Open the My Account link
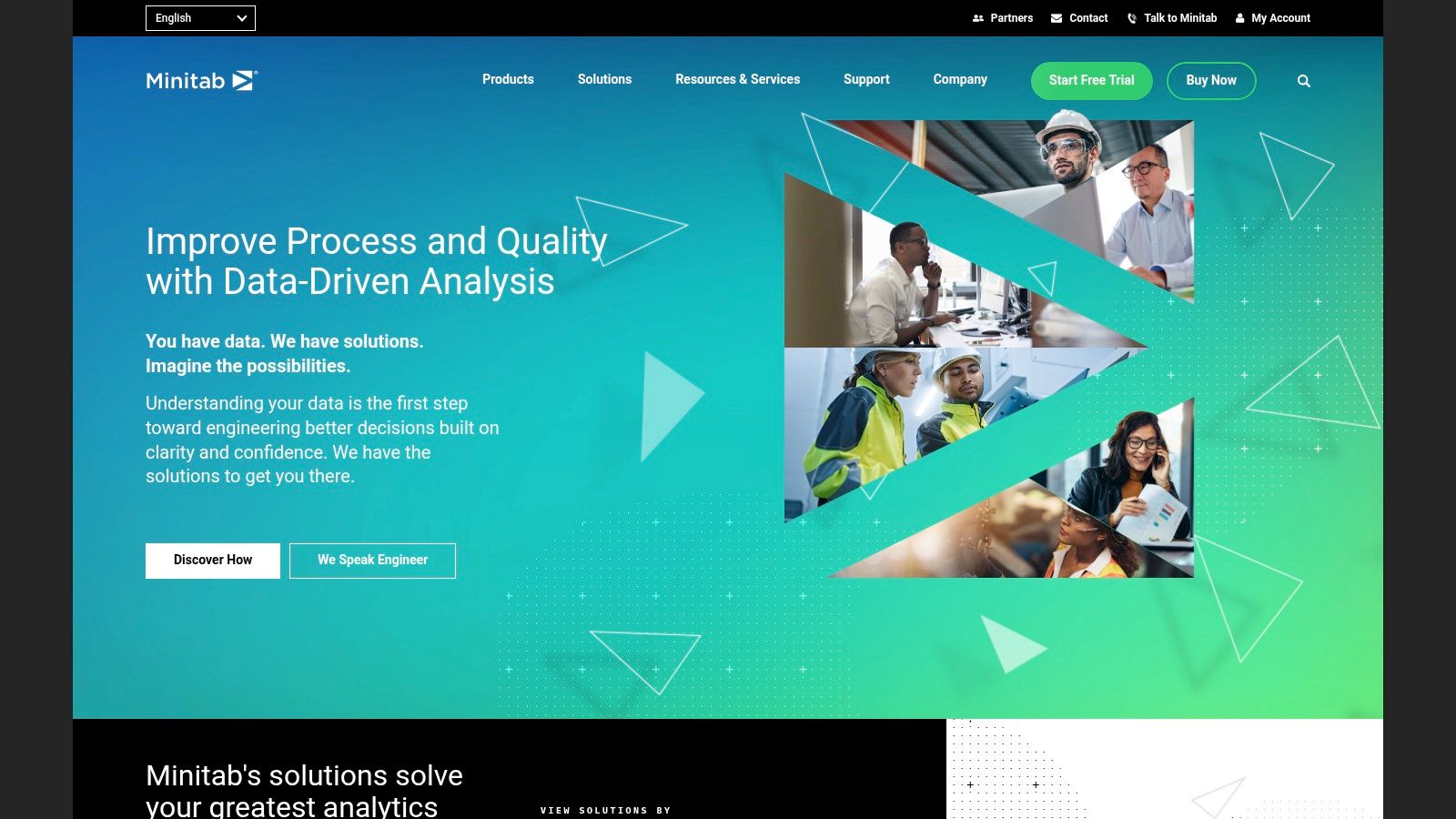 (1280, 18)
